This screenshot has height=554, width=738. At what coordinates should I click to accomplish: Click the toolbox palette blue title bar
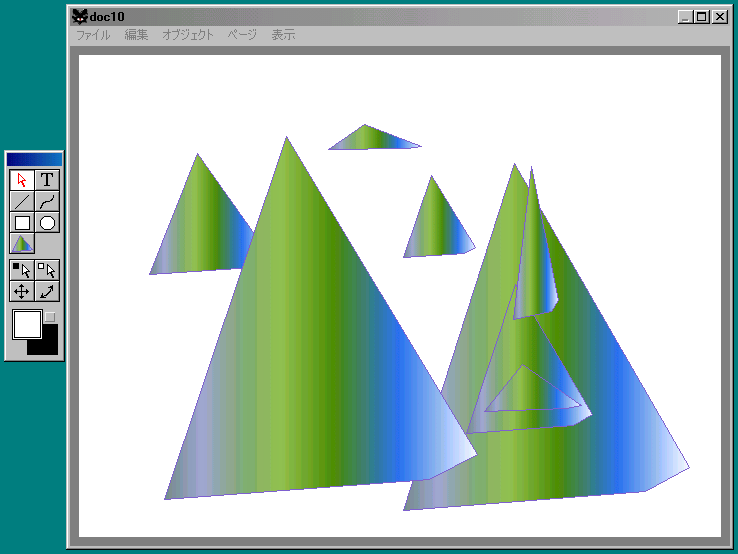pos(34,159)
